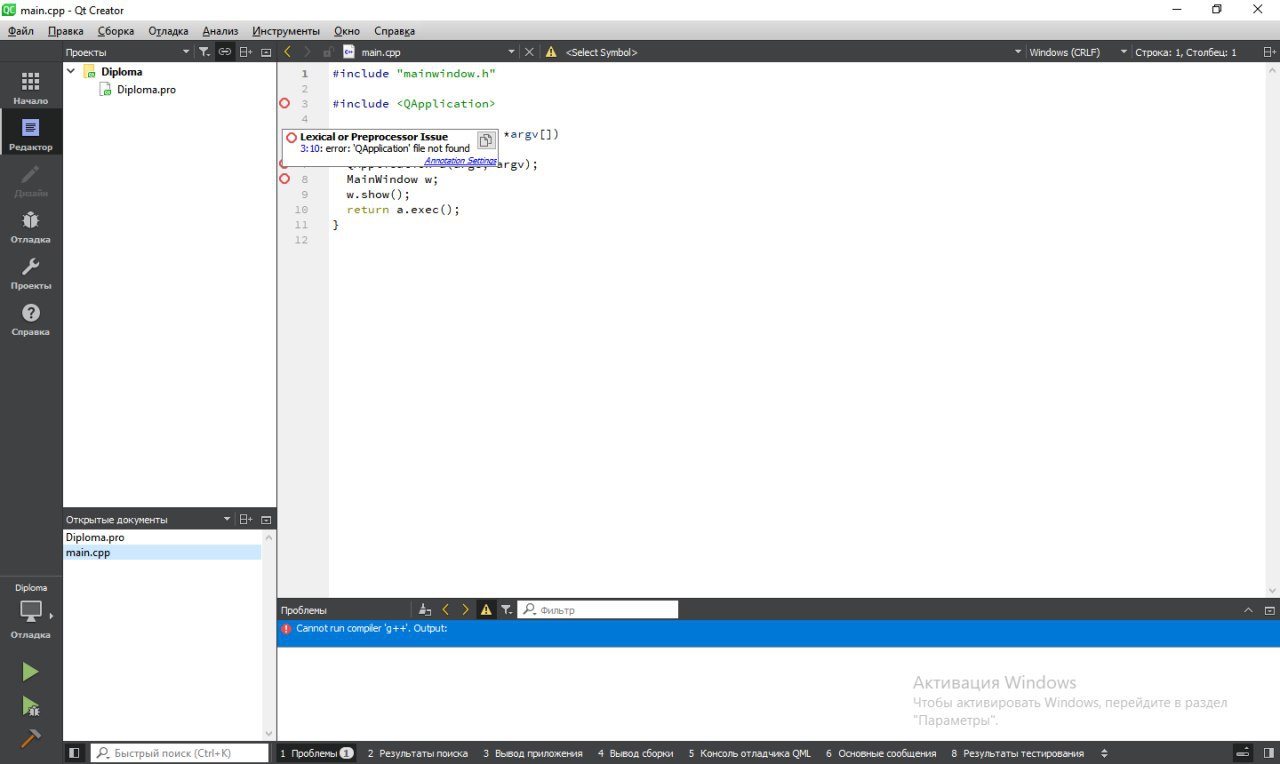Image resolution: width=1280 pixels, height=764 pixels.
Task: Click the green Run button
Action: coord(30,672)
